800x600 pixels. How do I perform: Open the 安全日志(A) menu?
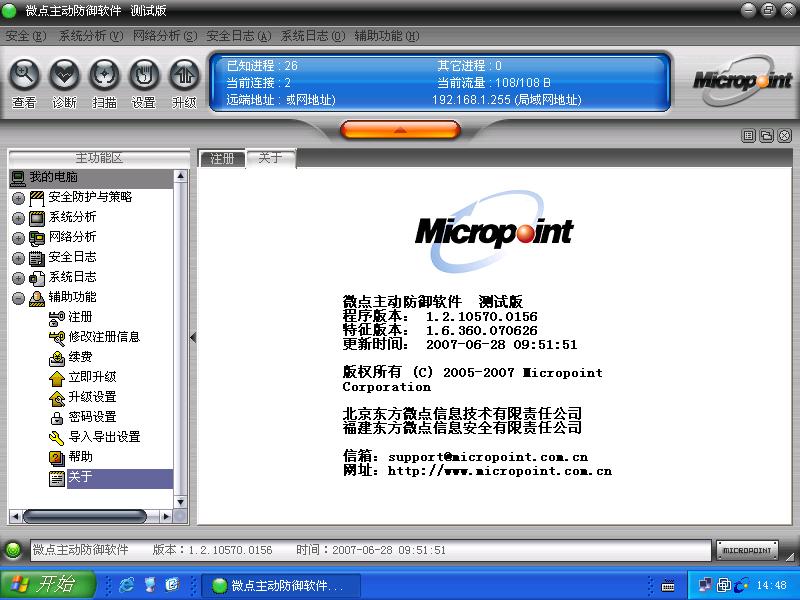239,36
